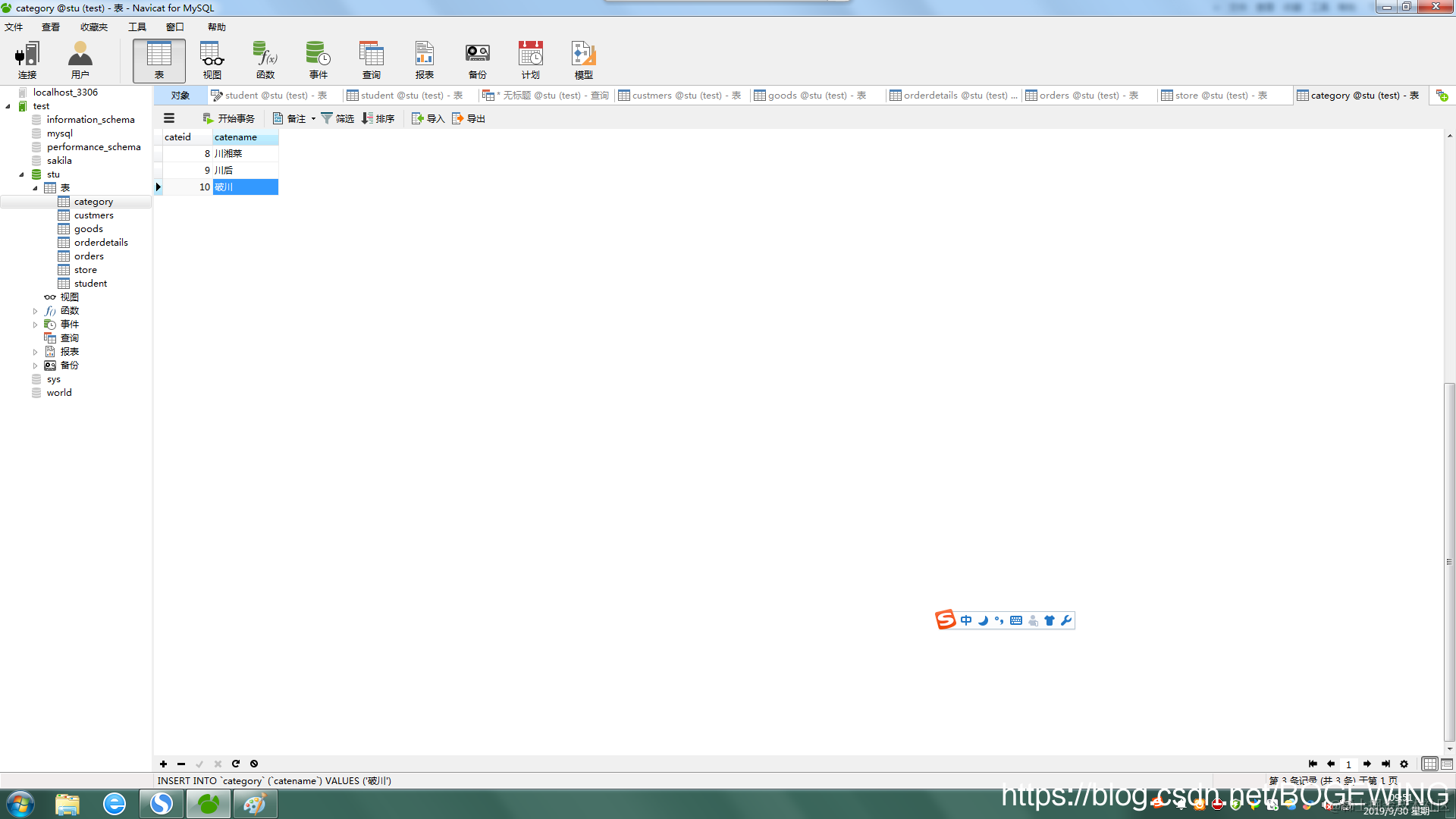The height and width of the screenshot is (819, 1456).
Task: Switch to grid view at the bottom right
Action: click(1429, 764)
